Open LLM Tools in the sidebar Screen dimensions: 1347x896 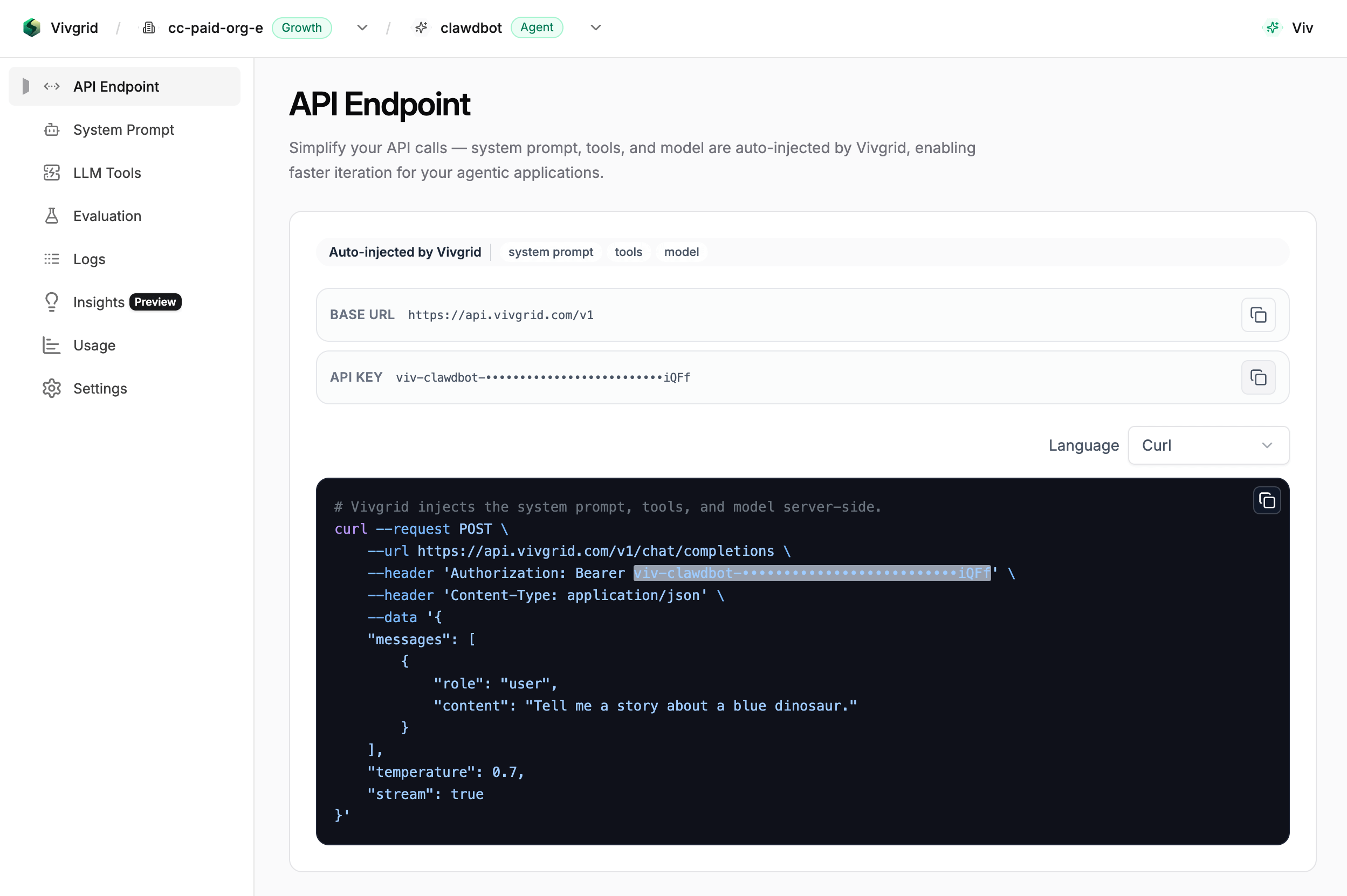(107, 173)
